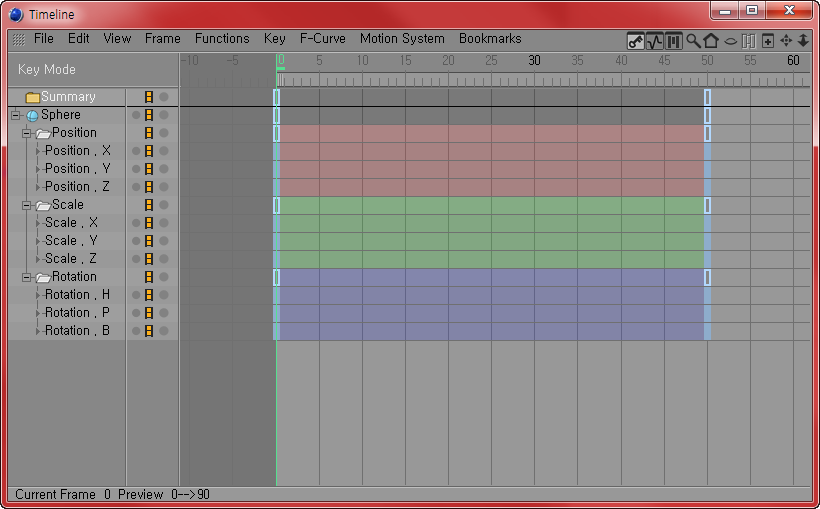Click the eye-shaped view icon
Screen dimensions: 820x509
click(731, 41)
